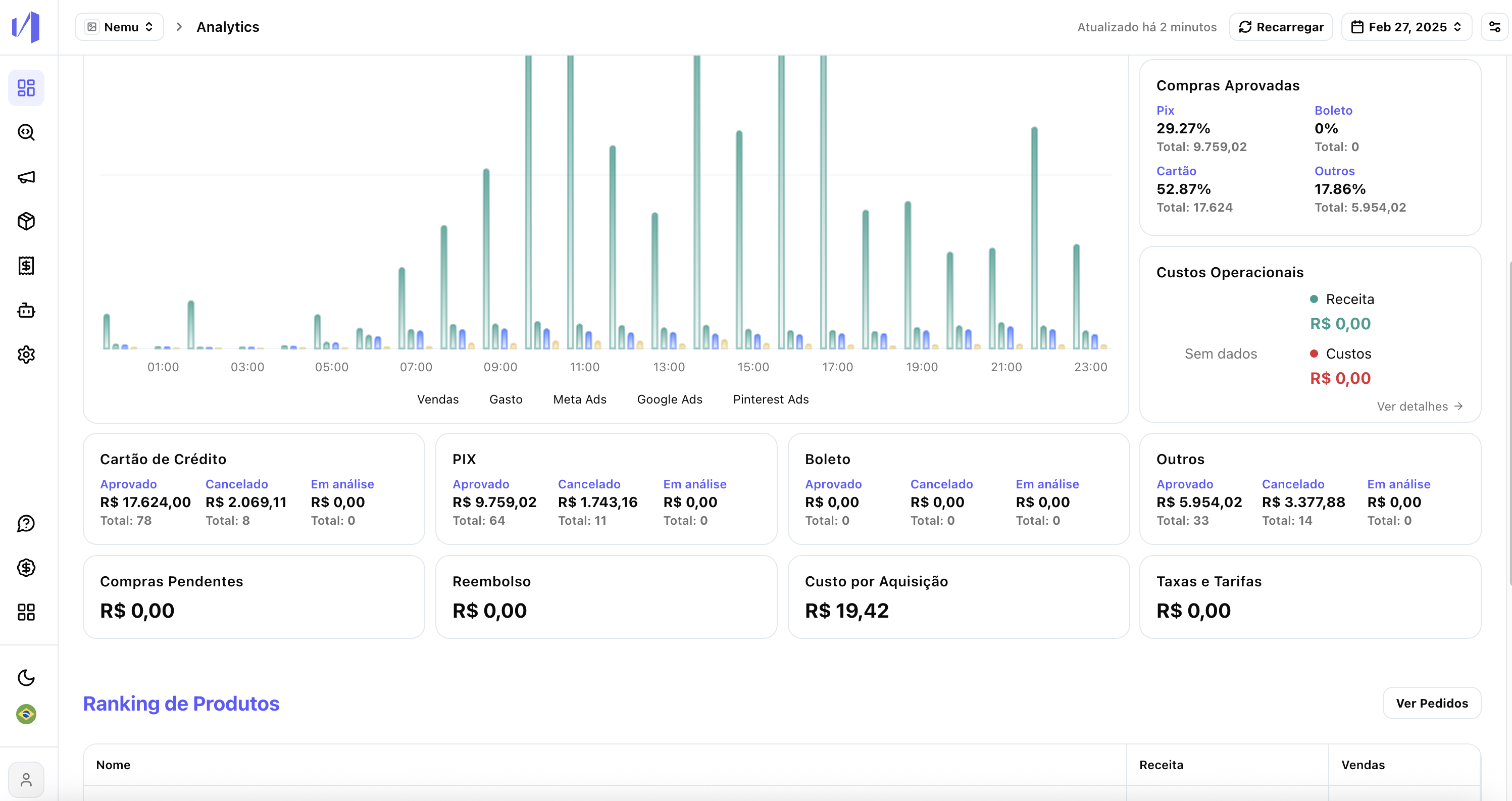Click the sales bar above 21:00
This screenshot has width=1512, height=801.
[x=992, y=298]
